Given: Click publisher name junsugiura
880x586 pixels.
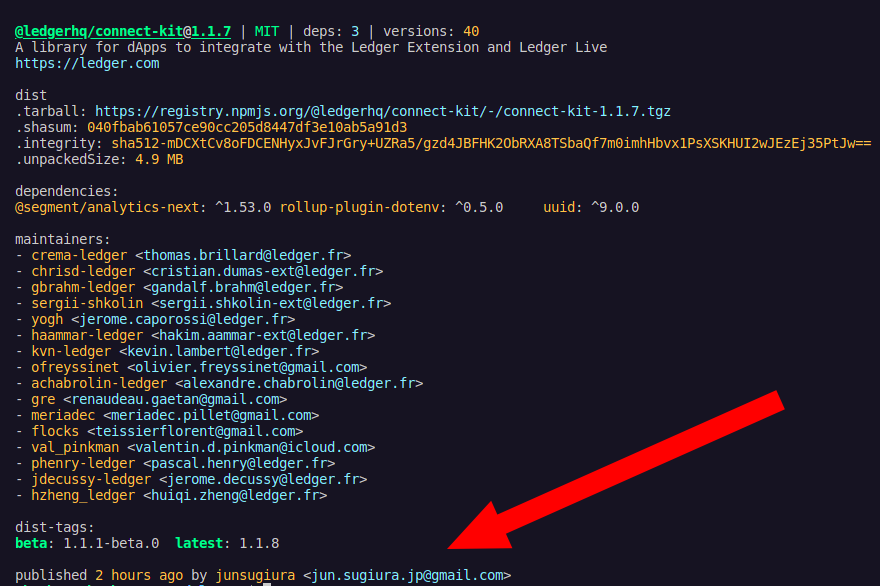Looking at the screenshot, I should pos(255,575).
